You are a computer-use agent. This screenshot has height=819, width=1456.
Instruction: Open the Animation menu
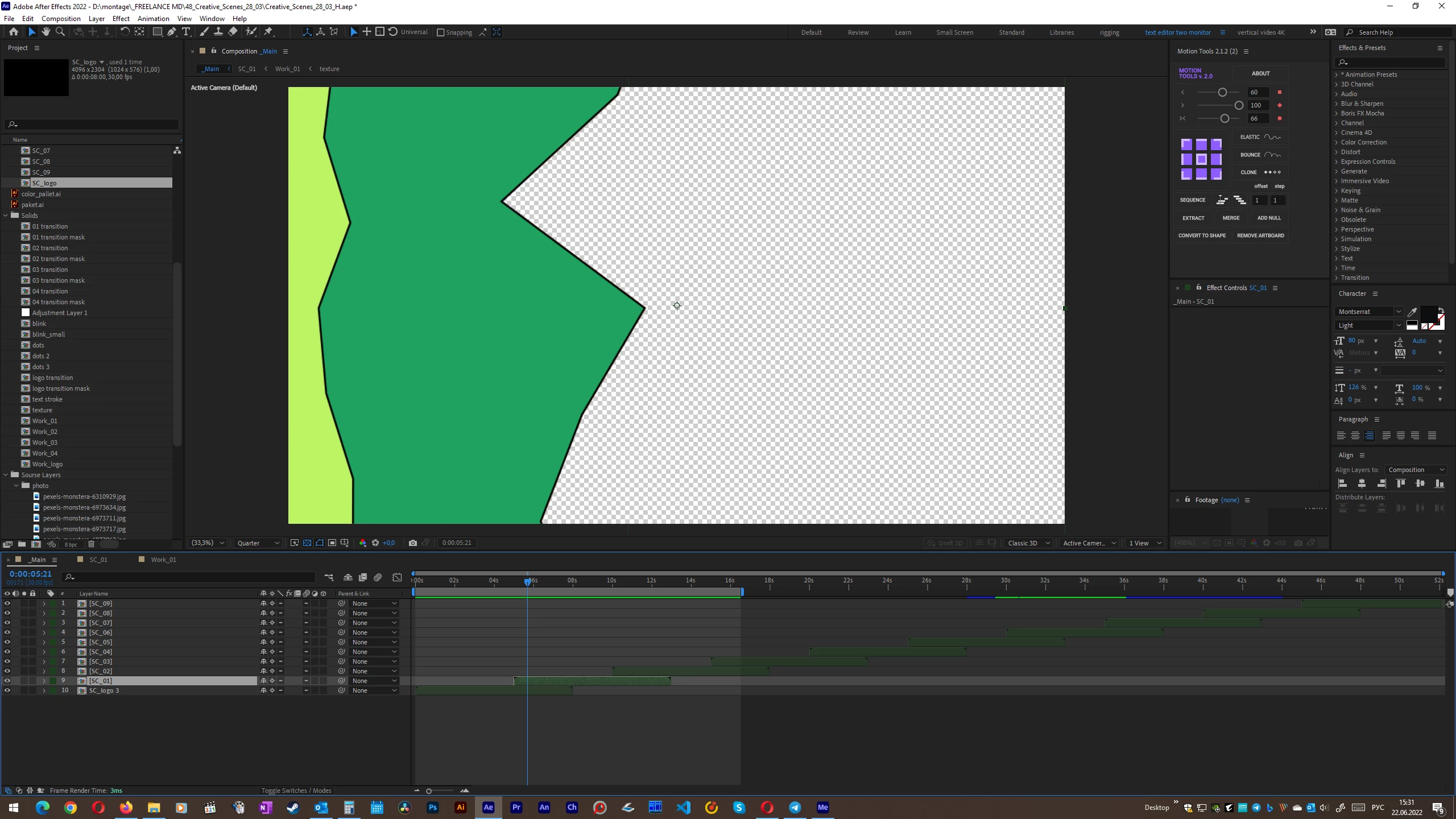click(x=153, y=18)
